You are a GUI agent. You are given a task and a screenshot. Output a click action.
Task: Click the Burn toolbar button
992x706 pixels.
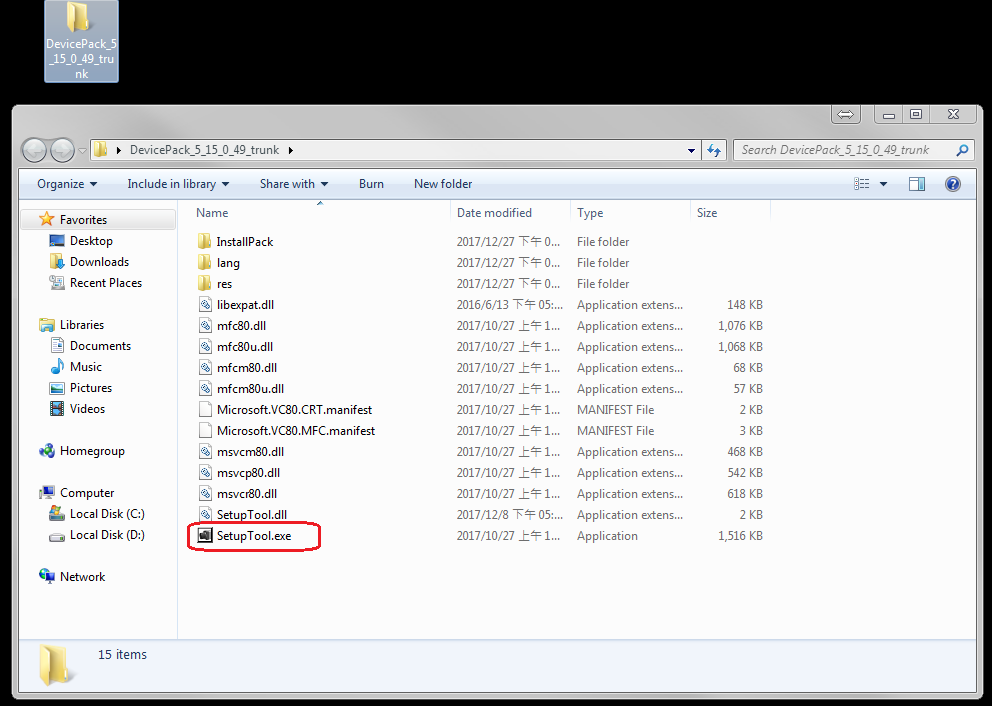pos(371,184)
